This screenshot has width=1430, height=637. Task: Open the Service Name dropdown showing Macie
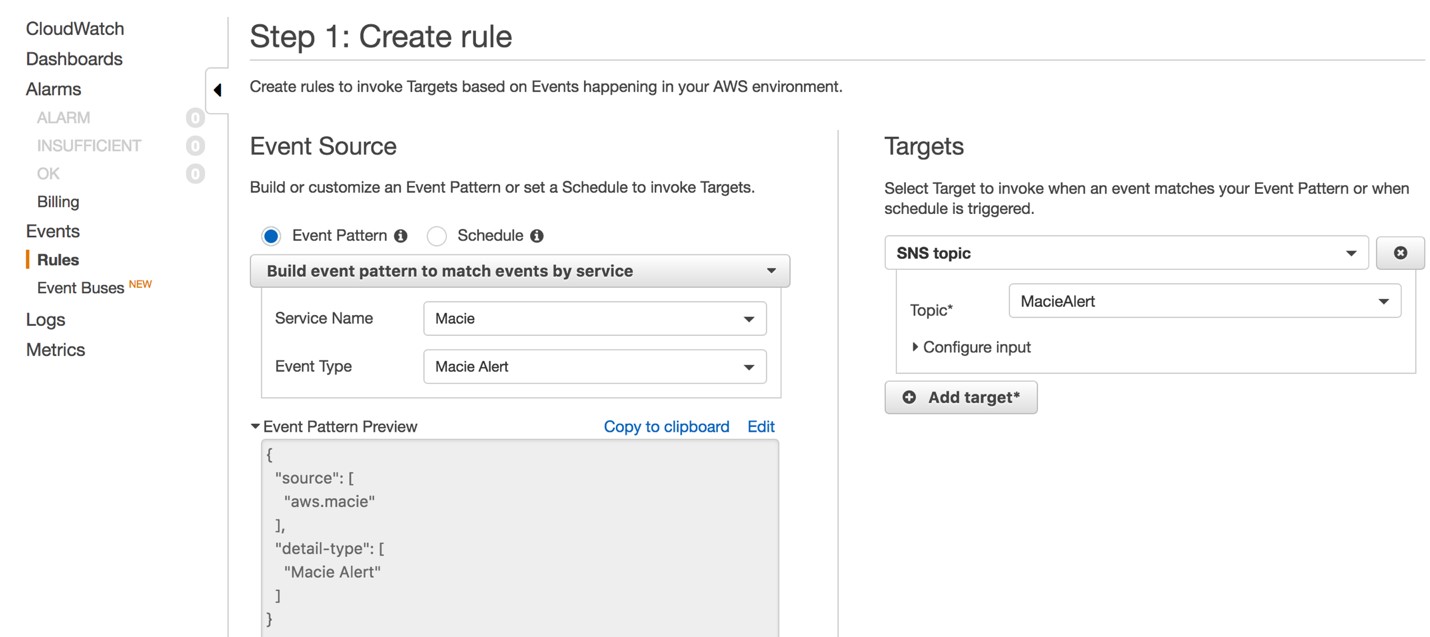tap(595, 318)
